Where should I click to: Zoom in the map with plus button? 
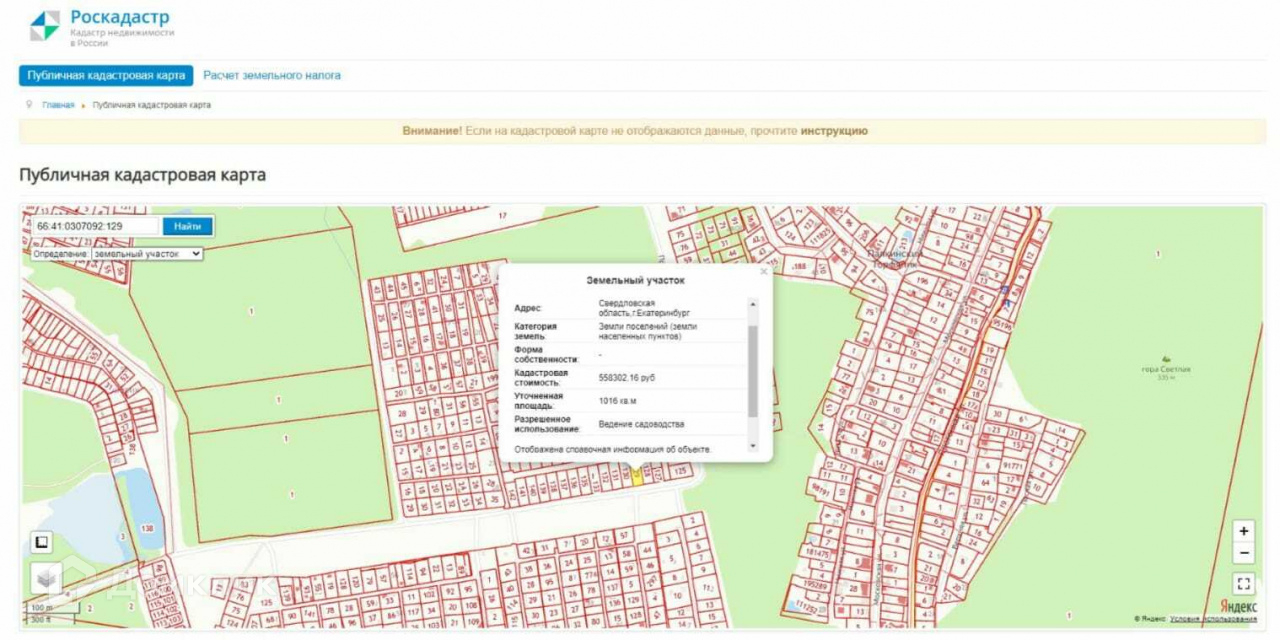1243,531
